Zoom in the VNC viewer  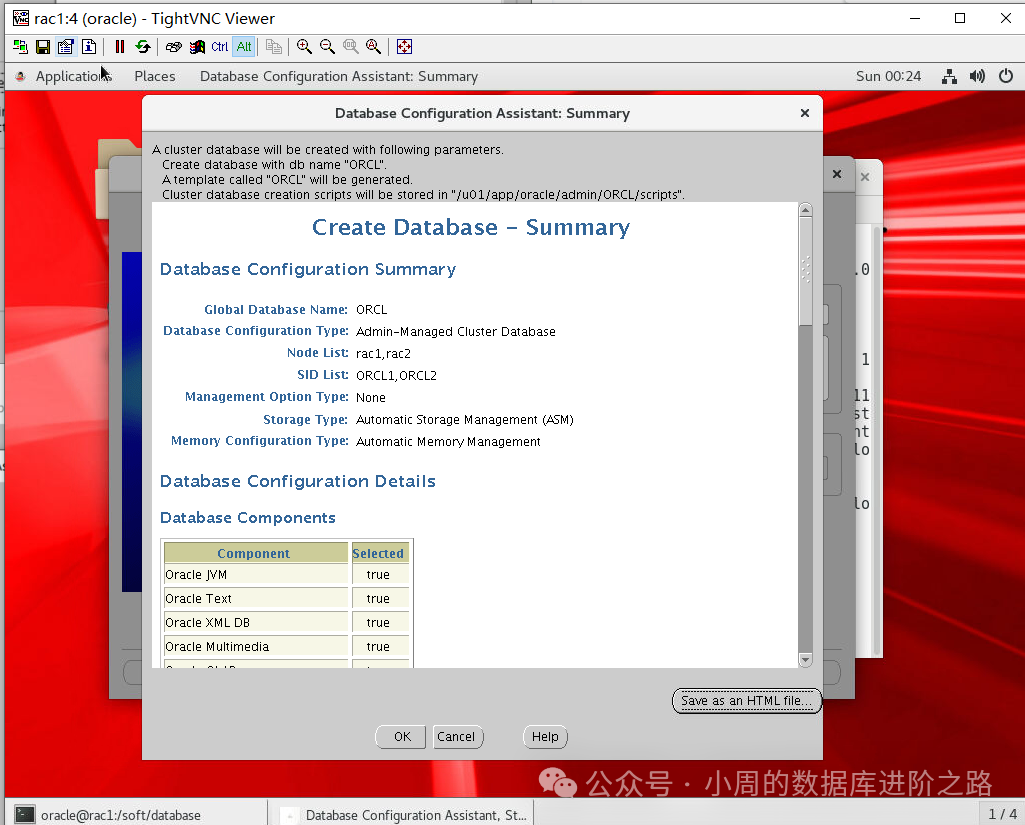(x=304, y=46)
